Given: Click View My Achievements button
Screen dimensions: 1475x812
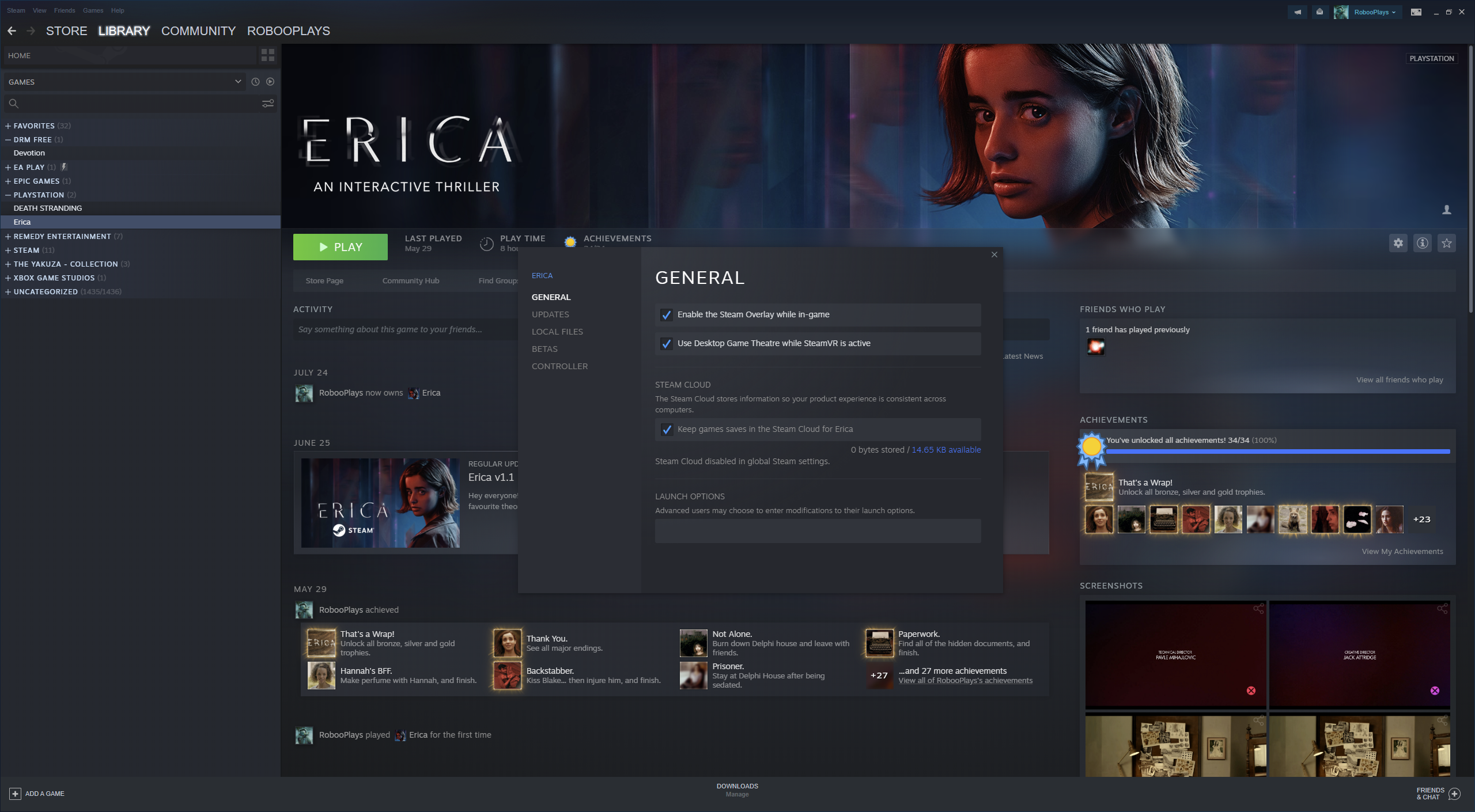Looking at the screenshot, I should coord(1402,551).
